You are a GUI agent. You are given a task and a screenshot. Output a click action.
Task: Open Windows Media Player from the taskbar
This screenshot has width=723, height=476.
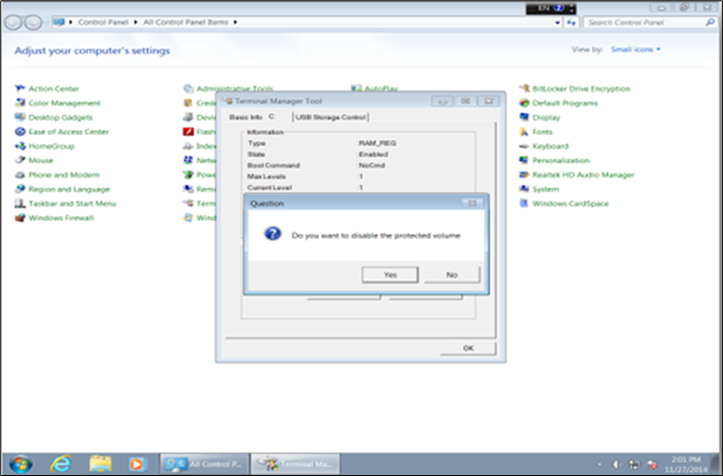click(137, 463)
